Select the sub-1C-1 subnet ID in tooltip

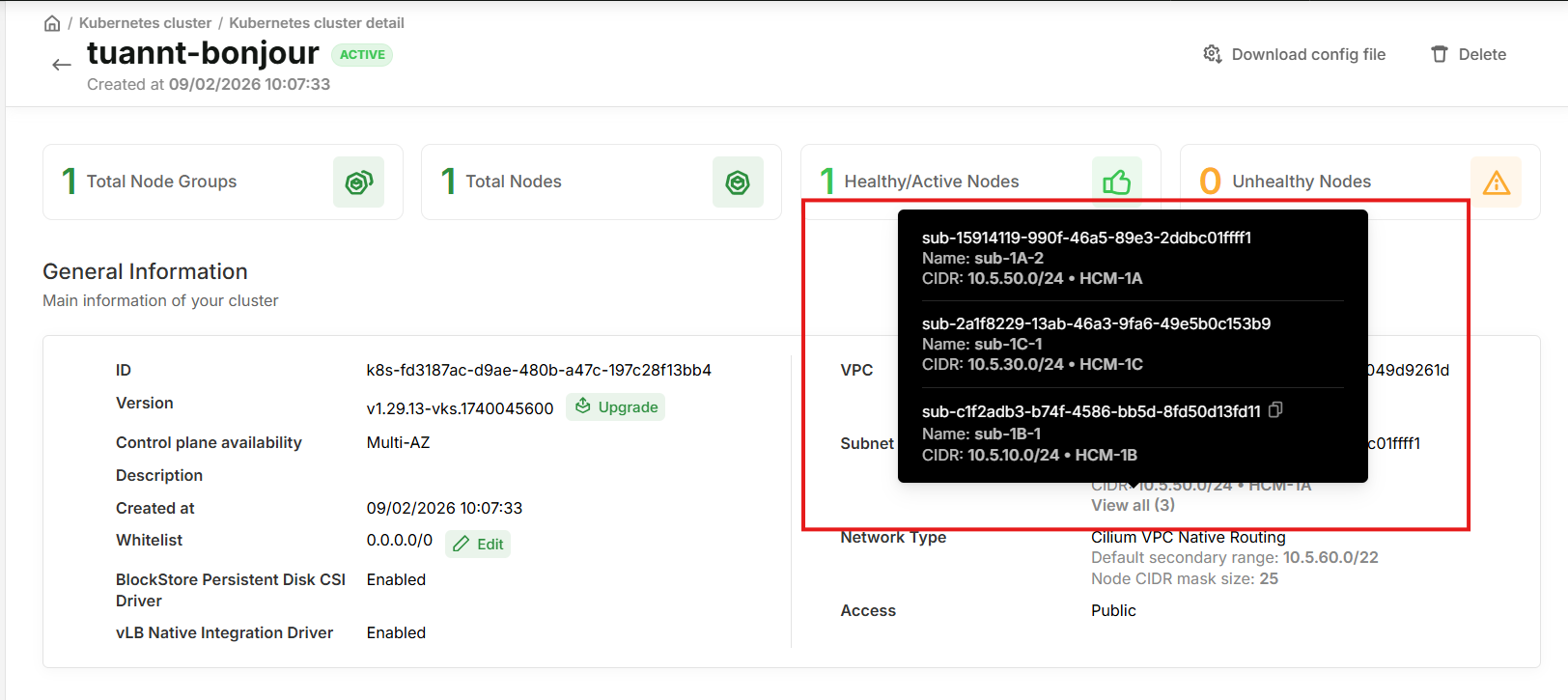(1096, 323)
